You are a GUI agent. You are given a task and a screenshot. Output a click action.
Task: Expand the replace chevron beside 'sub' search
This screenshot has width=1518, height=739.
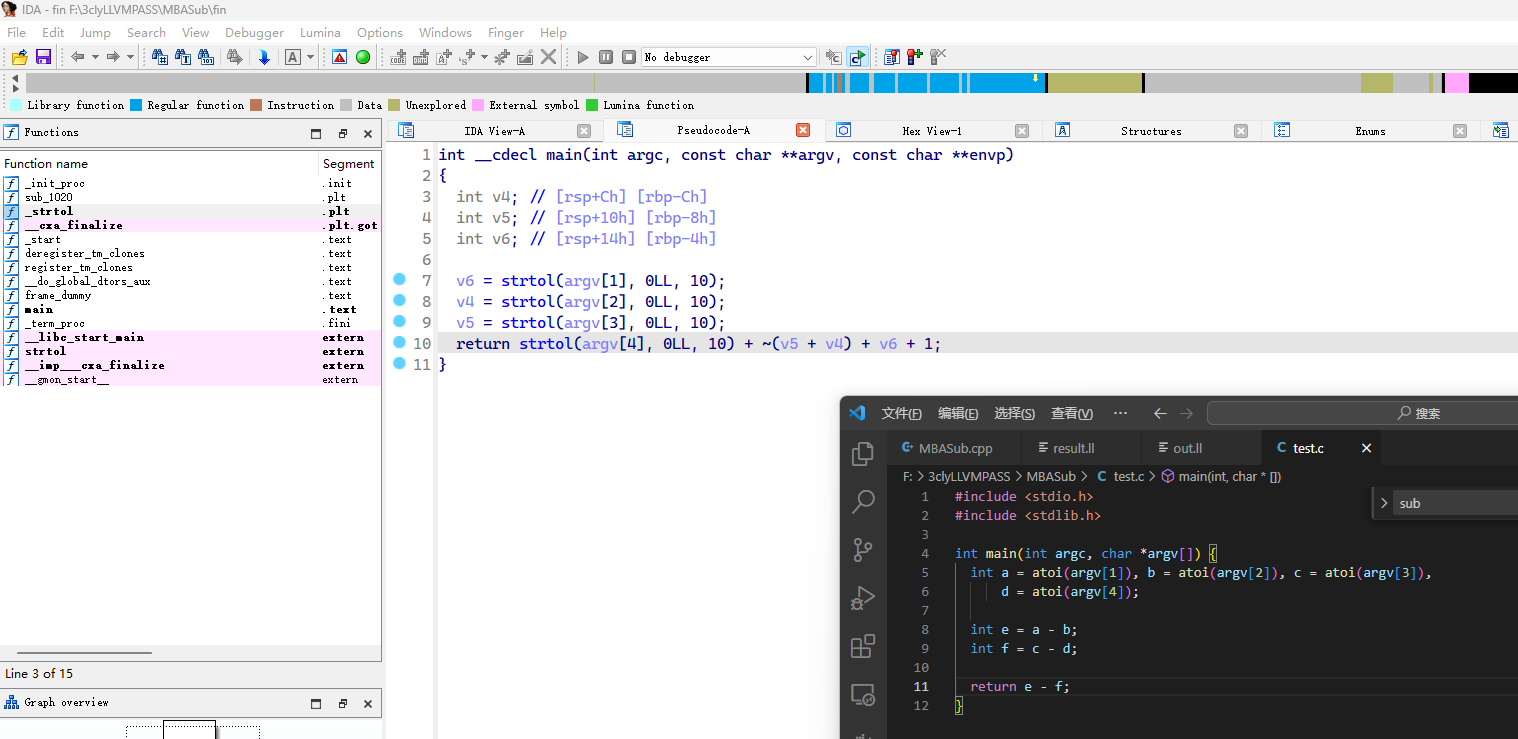click(x=1384, y=503)
